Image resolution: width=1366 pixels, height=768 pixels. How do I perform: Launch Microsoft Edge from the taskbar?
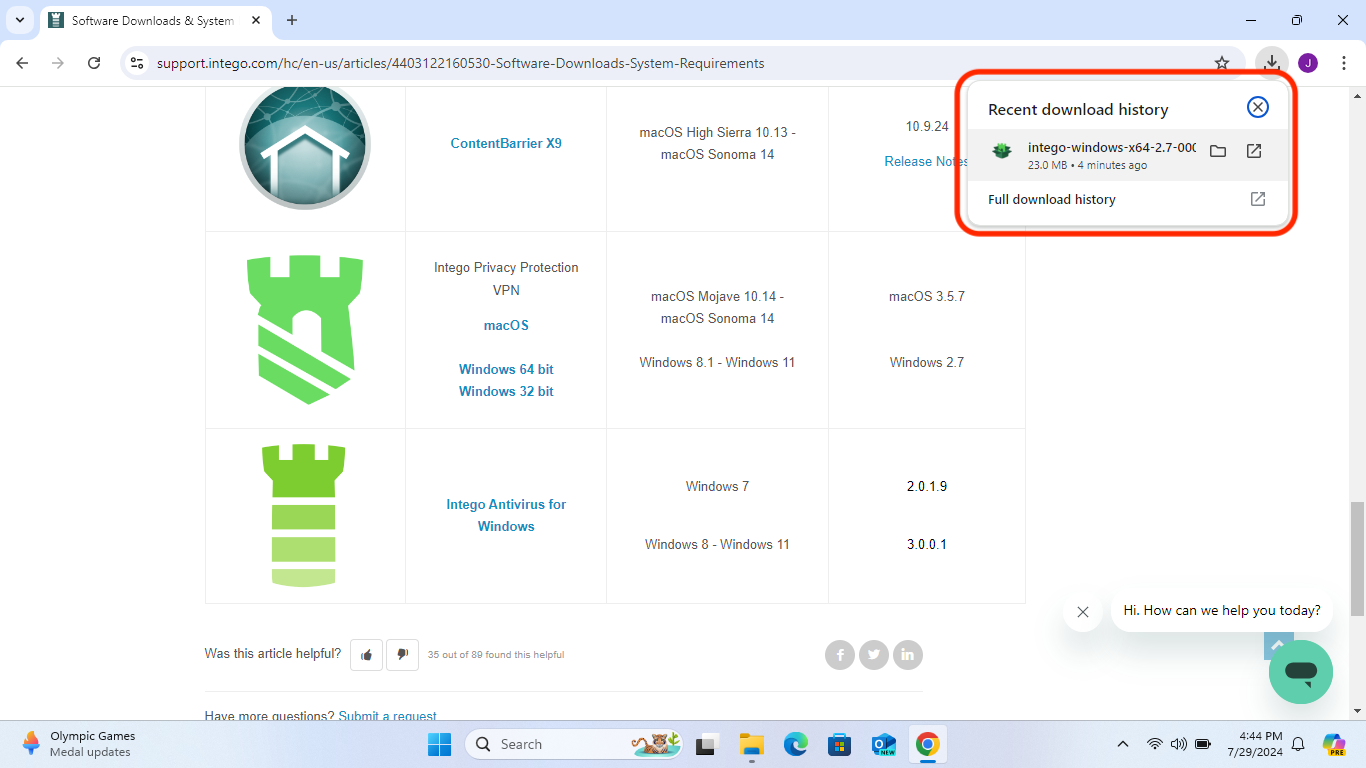[796, 744]
